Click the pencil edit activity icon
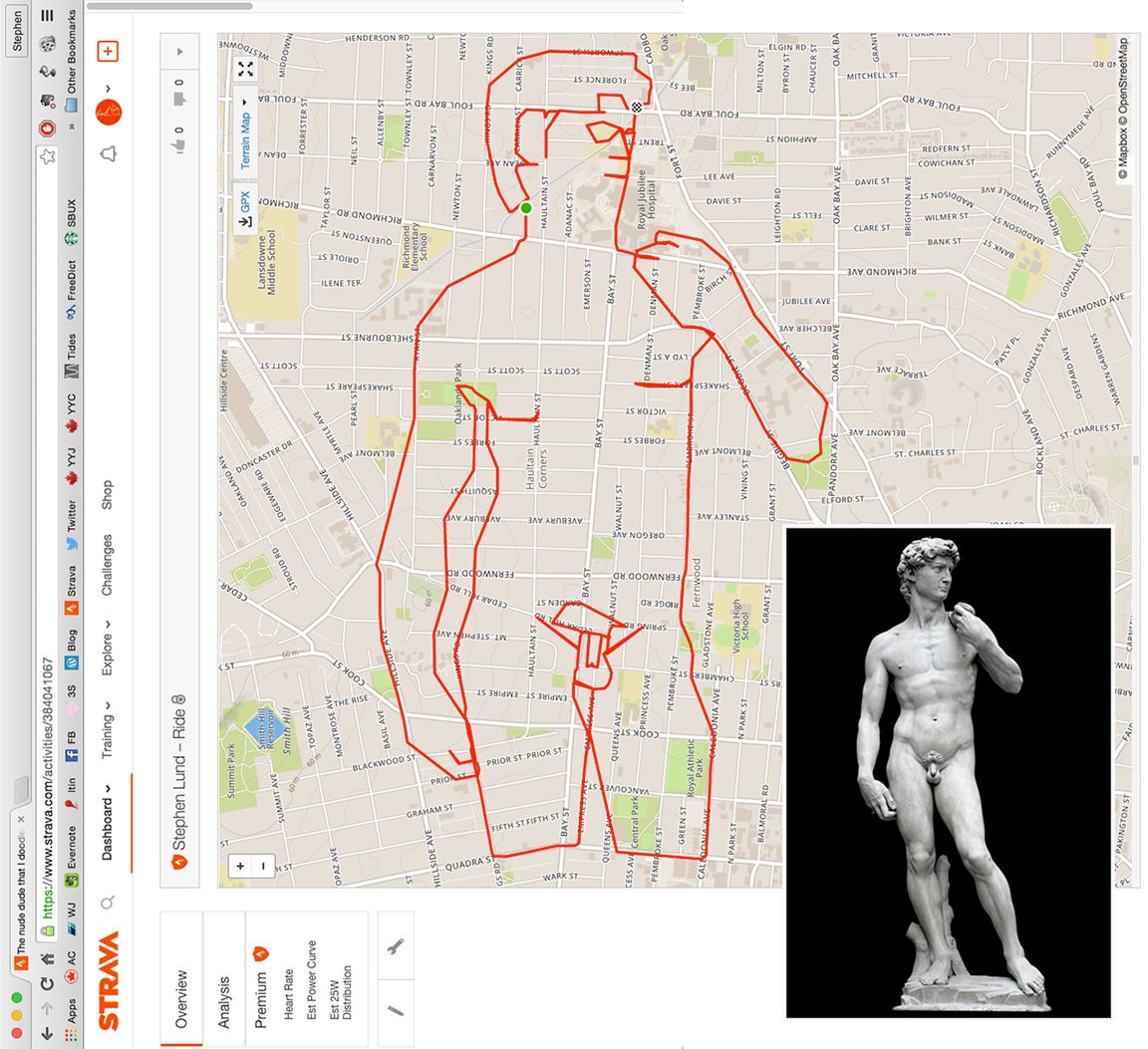Screen dimensions: 1148x1049 pyautogui.click(x=396, y=1011)
